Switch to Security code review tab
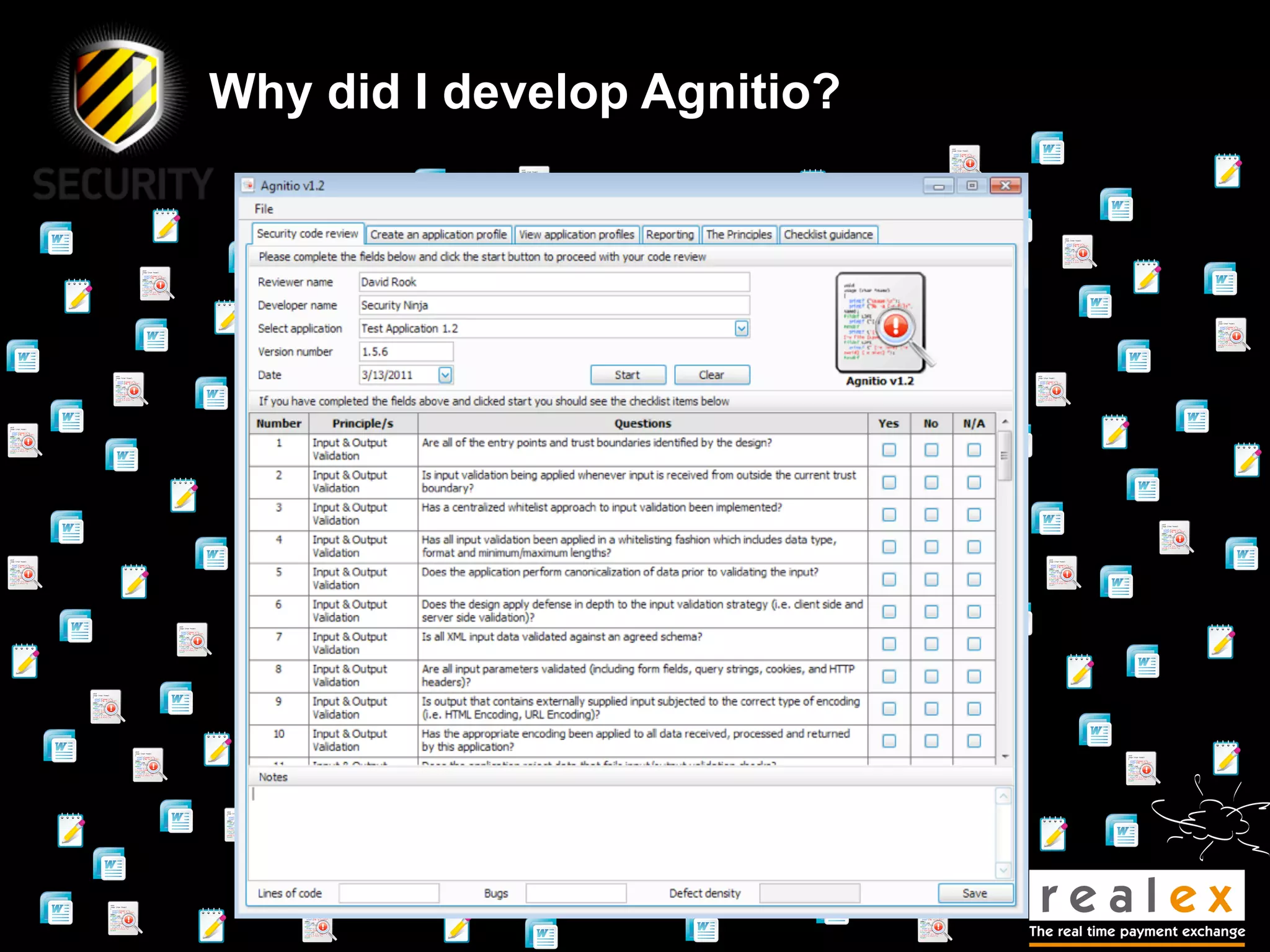The width and height of the screenshot is (1270, 952). (x=308, y=234)
